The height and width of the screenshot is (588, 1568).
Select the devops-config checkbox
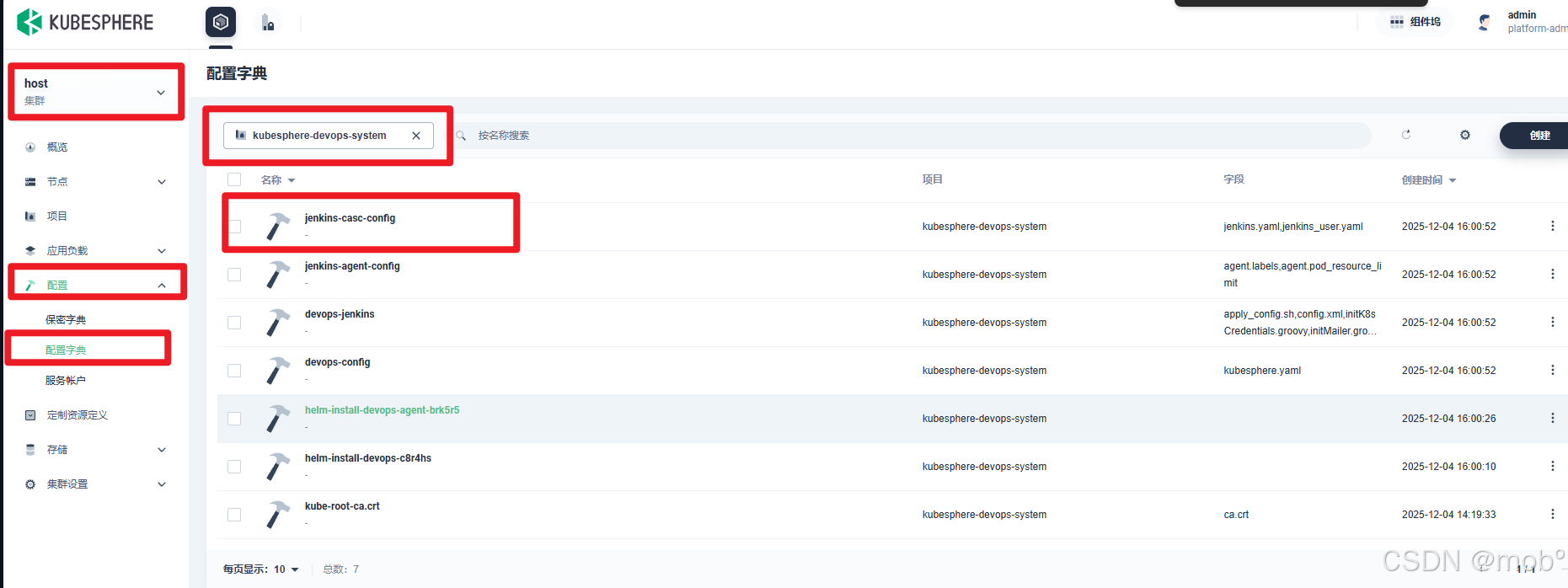[x=234, y=371]
